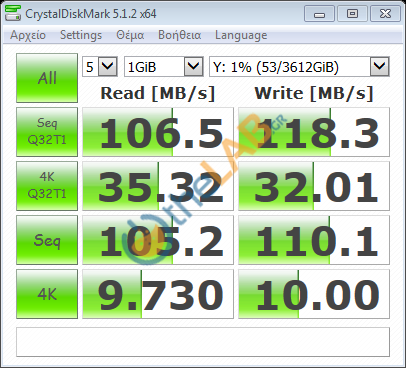The height and width of the screenshot is (368, 406).
Task: Click the Seq Q32T1 read result 106.5
Action: (158, 132)
